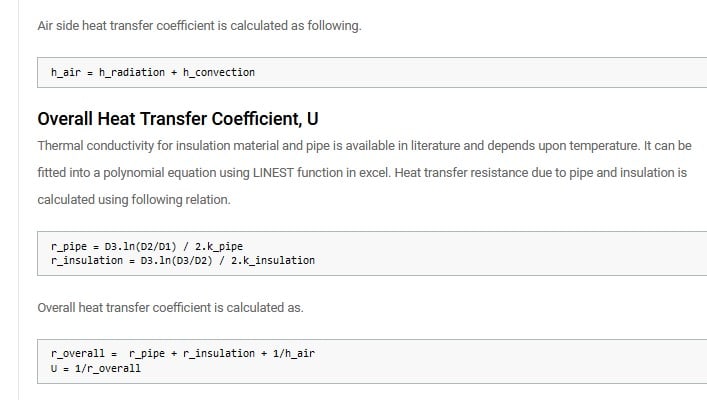
Task: Select the ln(D3/D2) expression
Action: coord(185,260)
